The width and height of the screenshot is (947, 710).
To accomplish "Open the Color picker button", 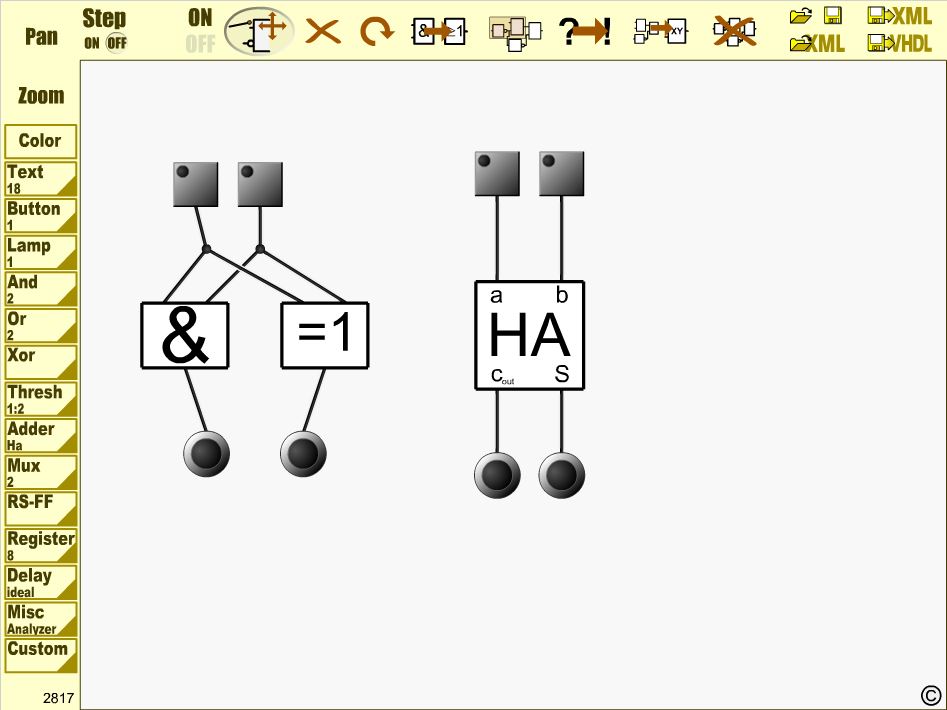I will coord(40,141).
